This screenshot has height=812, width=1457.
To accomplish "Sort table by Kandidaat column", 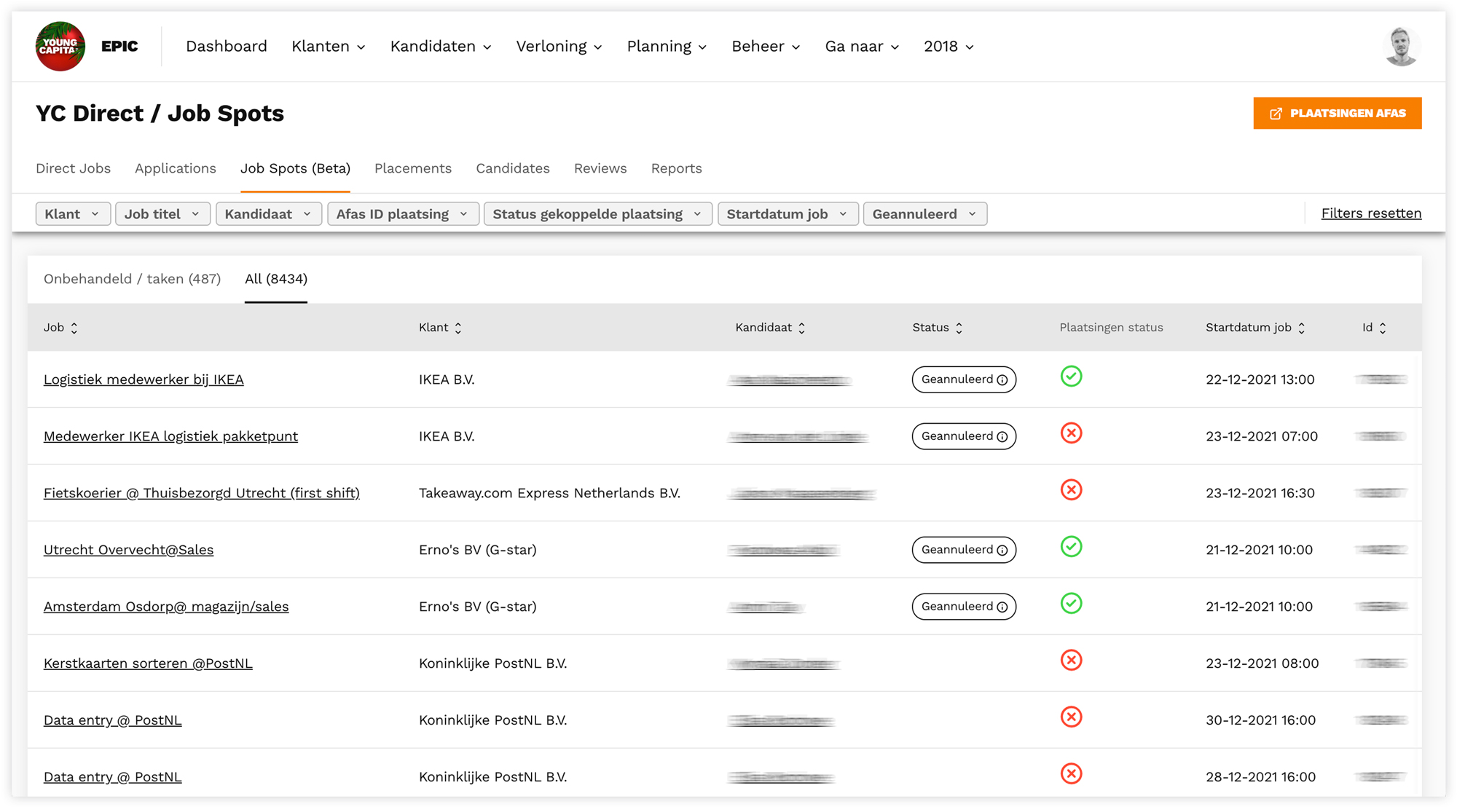I will coord(770,328).
